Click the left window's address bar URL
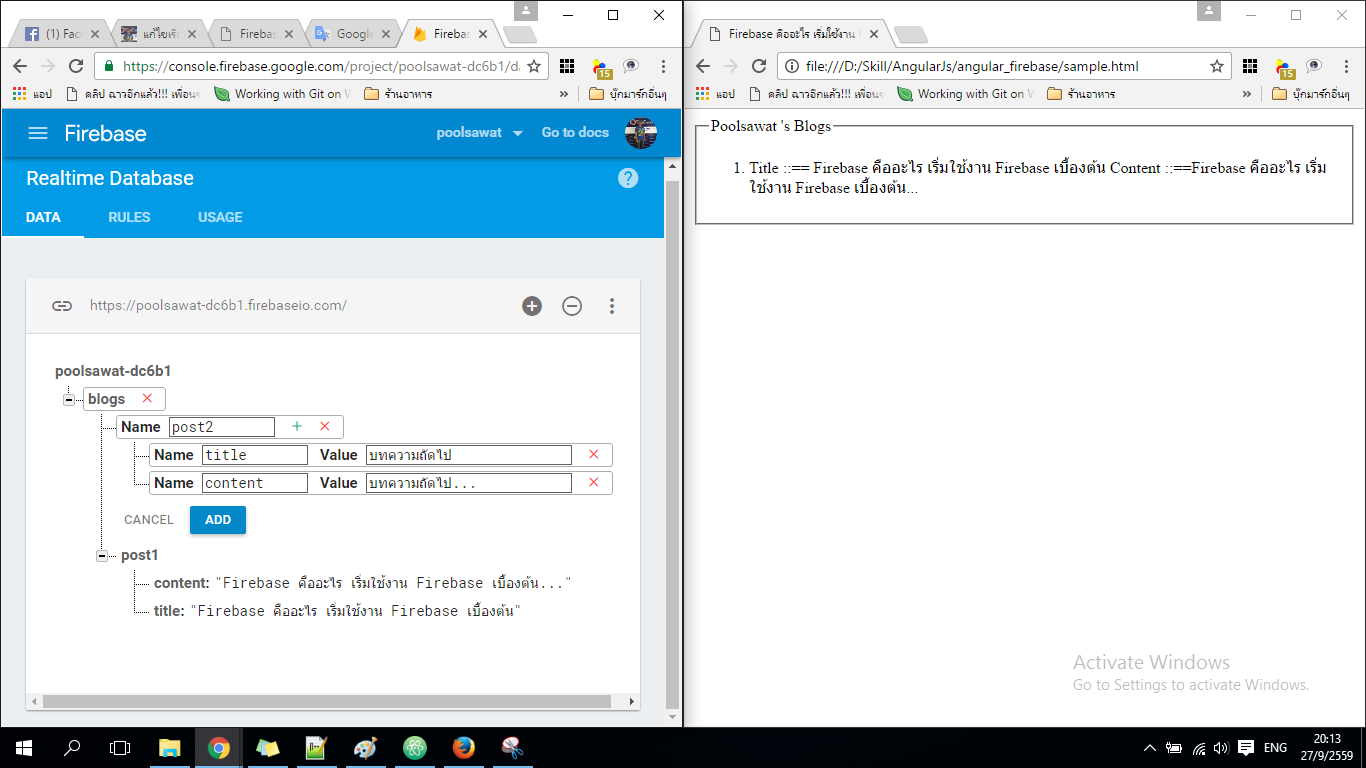The height and width of the screenshot is (768, 1366). click(321, 66)
